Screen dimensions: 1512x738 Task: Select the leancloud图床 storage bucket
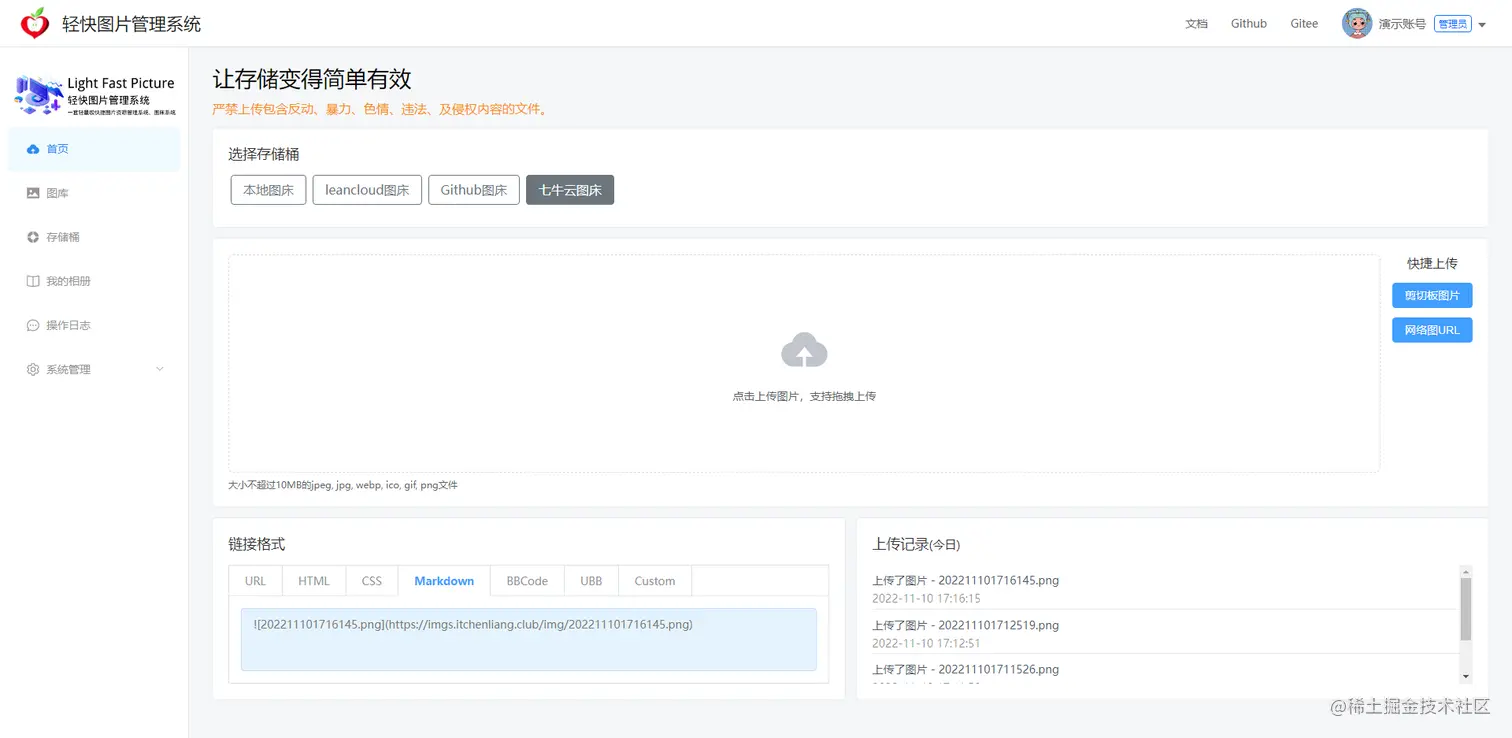367,190
